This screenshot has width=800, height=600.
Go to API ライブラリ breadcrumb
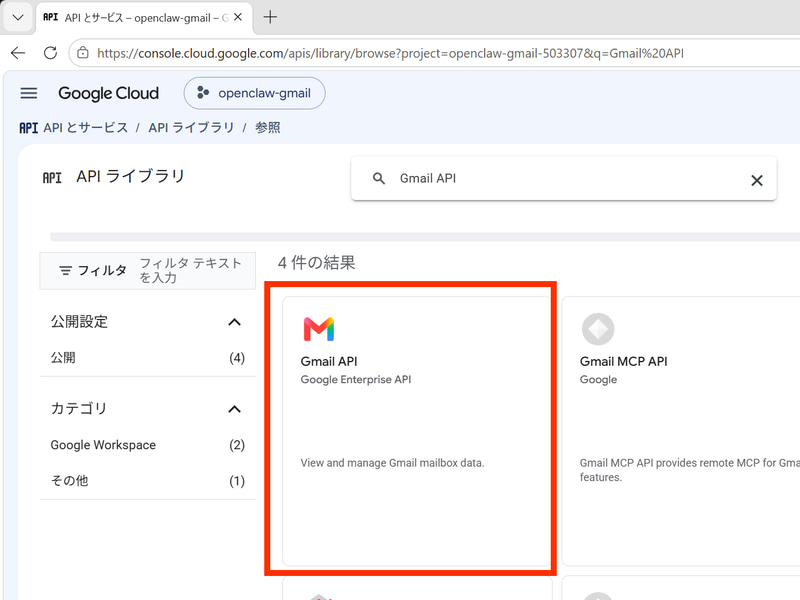click(x=191, y=128)
